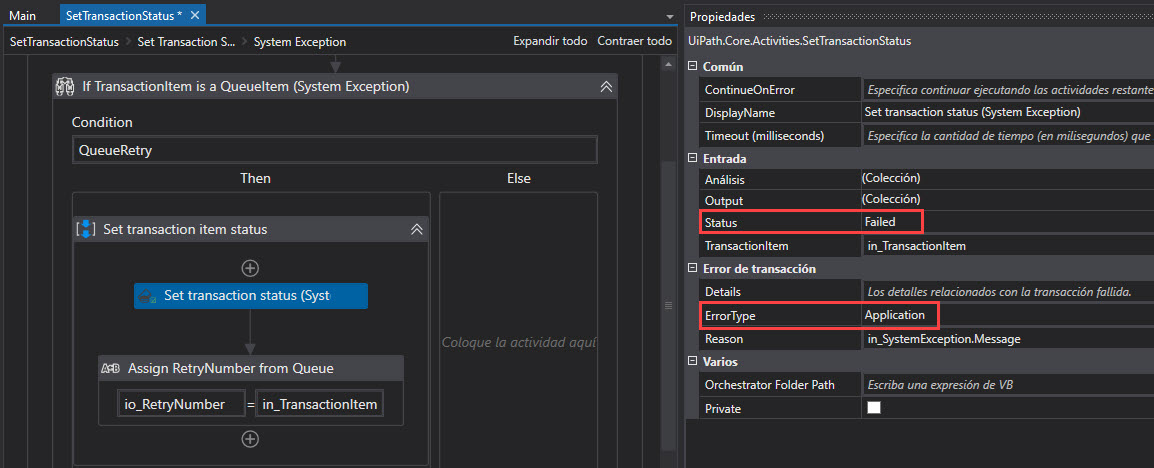Click the Reason property label

(724, 339)
